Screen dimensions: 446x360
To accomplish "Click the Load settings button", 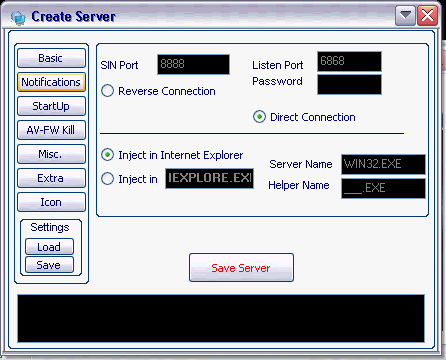I will [49, 247].
